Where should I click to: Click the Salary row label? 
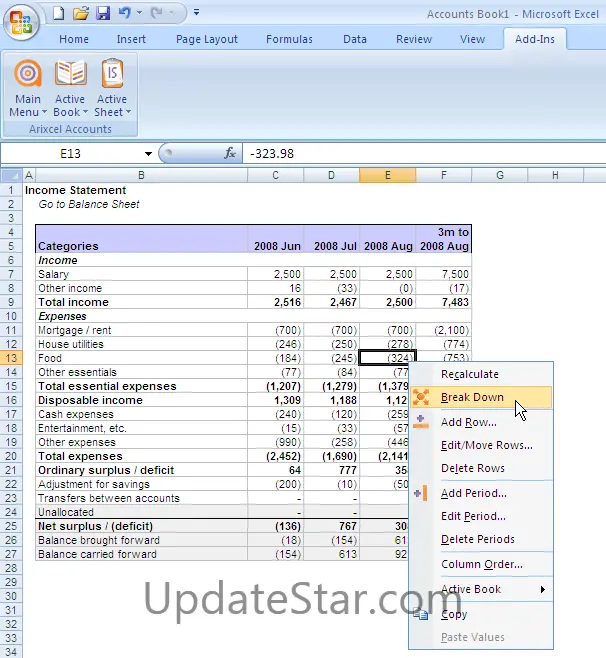click(x=141, y=274)
